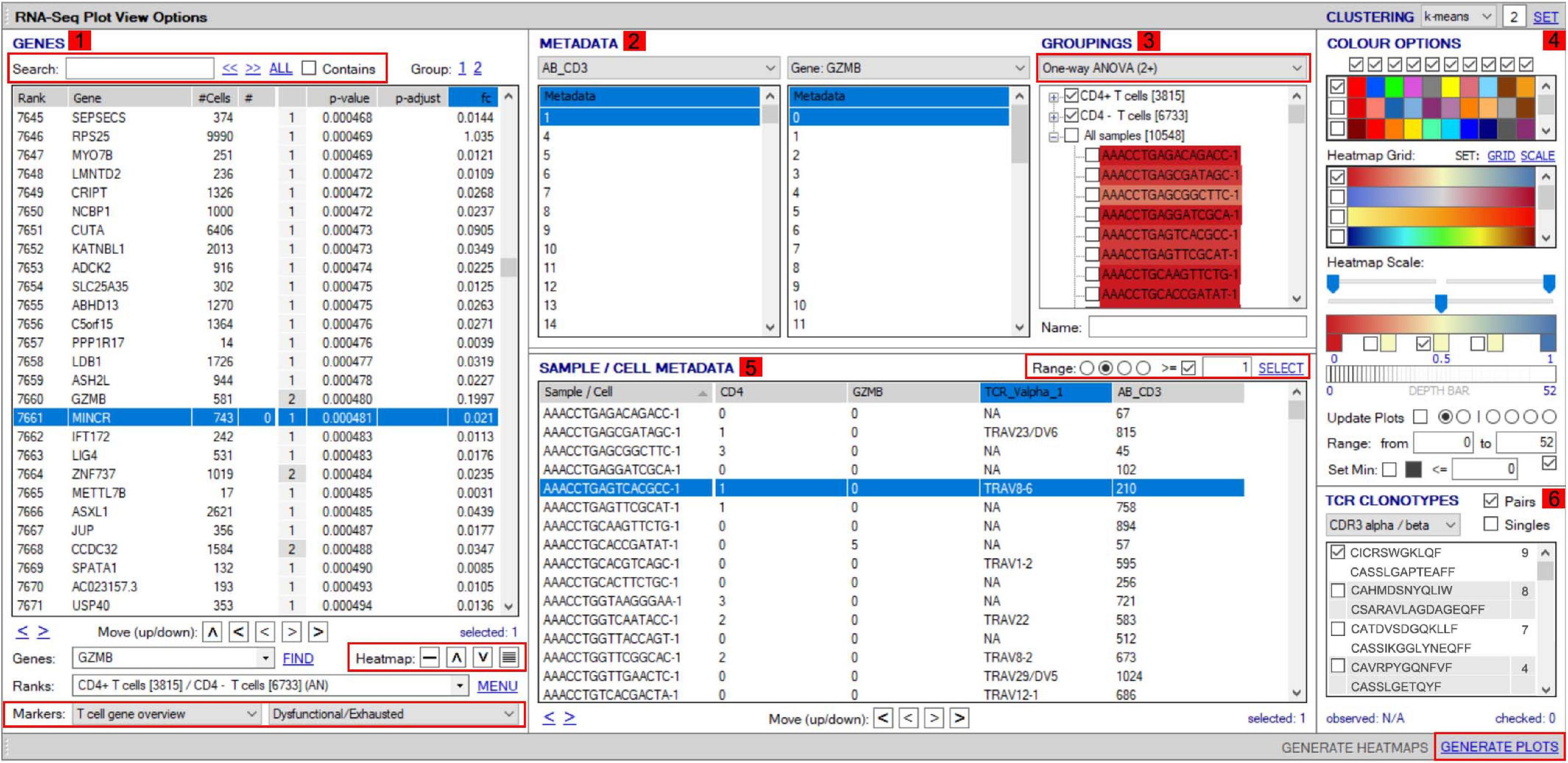Image resolution: width=1568 pixels, height=763 pixels.
Task: Click the gene Search input field
Action: [140, 68]
